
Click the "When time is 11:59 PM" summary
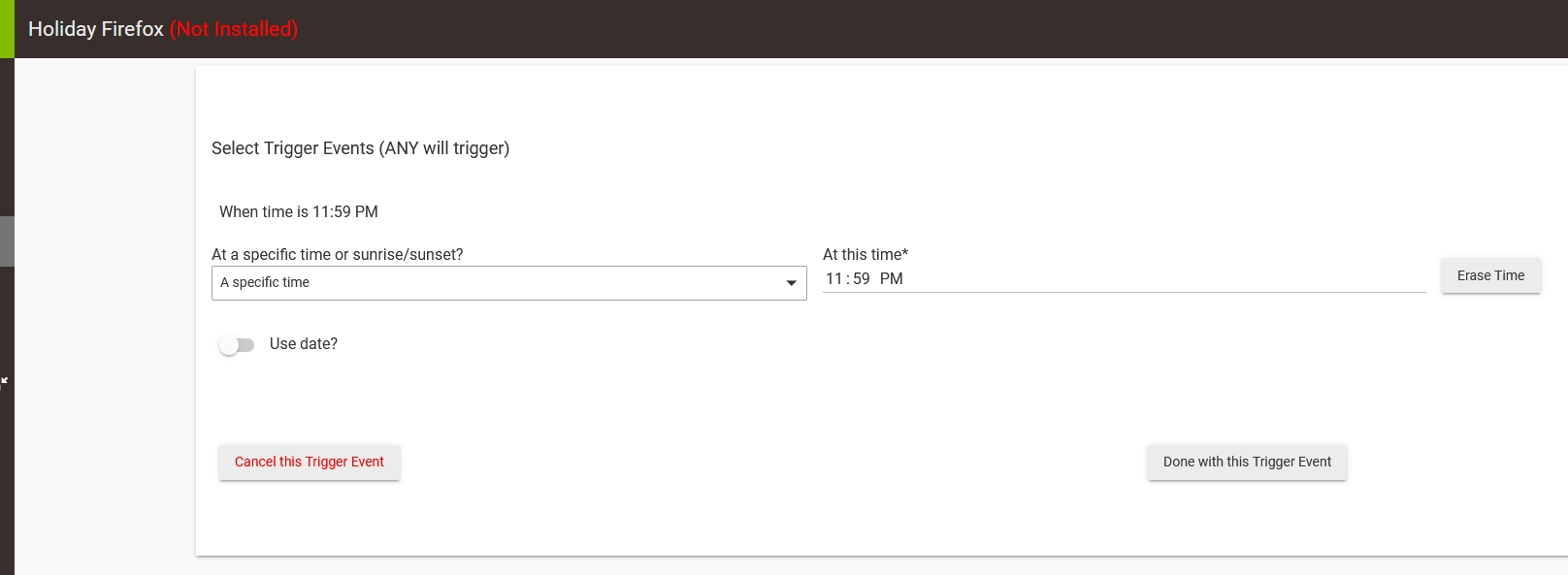(298, 211)
